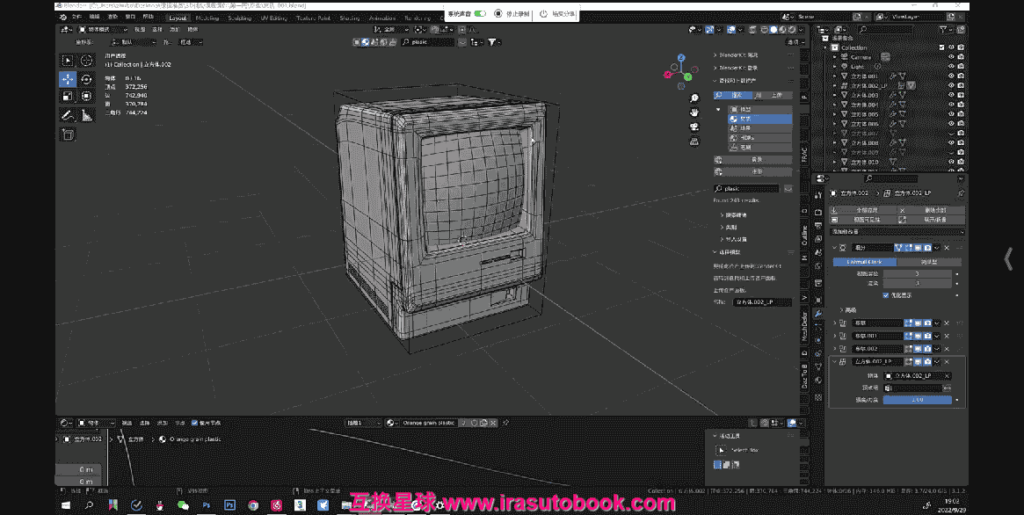The height and width of the screenshot is (515, 1024).
Task: Expand 立方体.001 in the outliner tree
Action: 835,76
